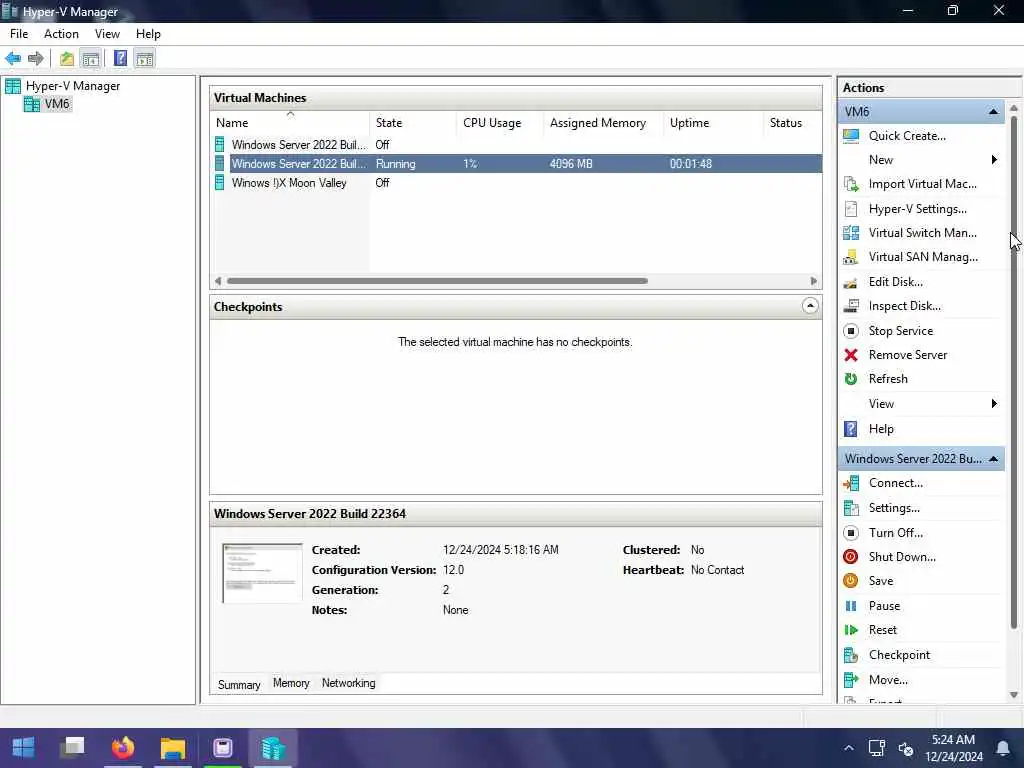This screenshot has height=768, width=1024.
Task: Click the VM list scroll left arrow
Action: pyautogui.click(x=218, y=281)
